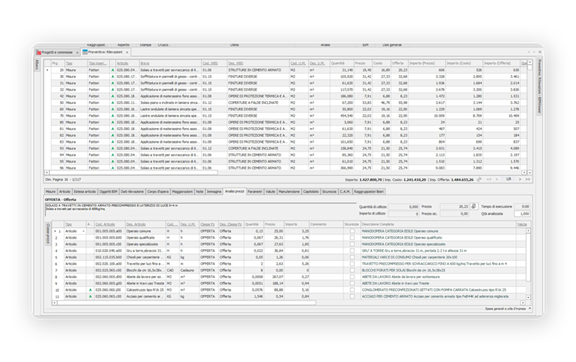Switch to Progetti e commesse document tab

(57, 53)
